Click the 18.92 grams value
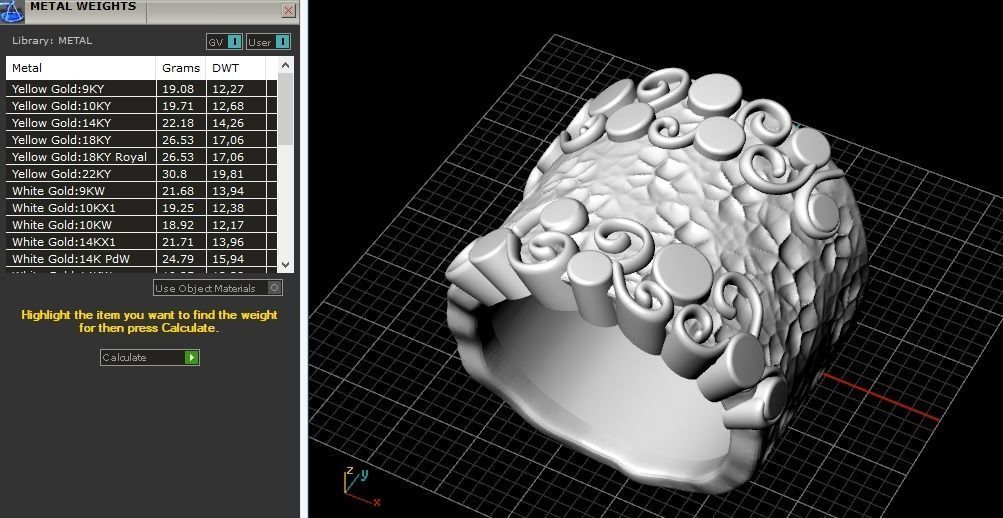The height and width of the screenshot is (518, 1003). (177, 224)
